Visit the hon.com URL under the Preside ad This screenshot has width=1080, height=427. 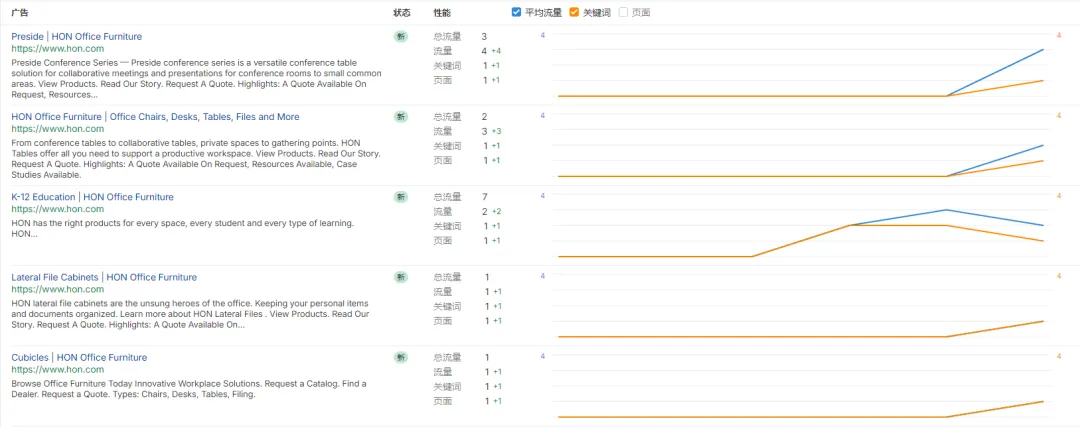58,49
